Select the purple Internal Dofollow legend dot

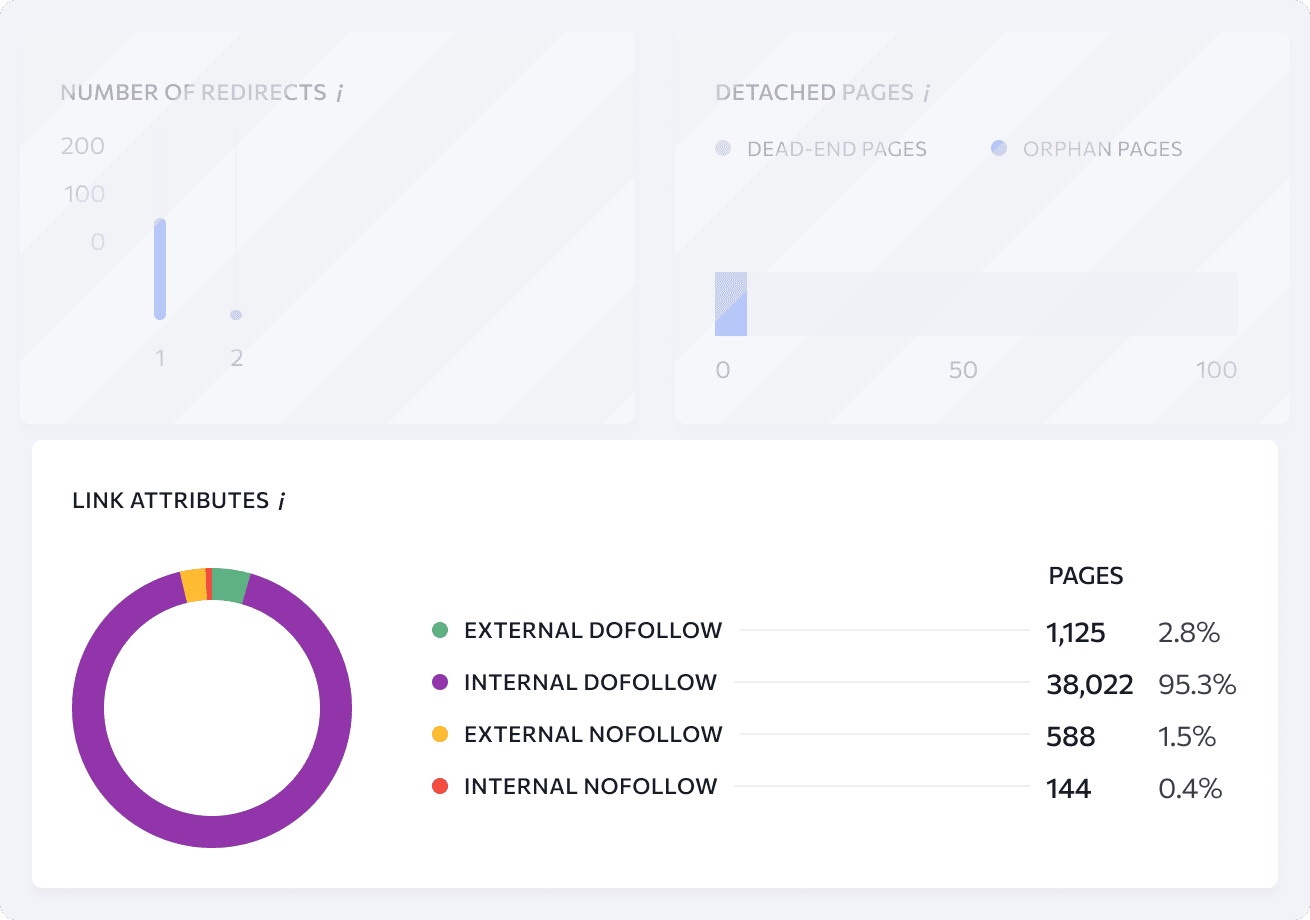tap(439, 683)
